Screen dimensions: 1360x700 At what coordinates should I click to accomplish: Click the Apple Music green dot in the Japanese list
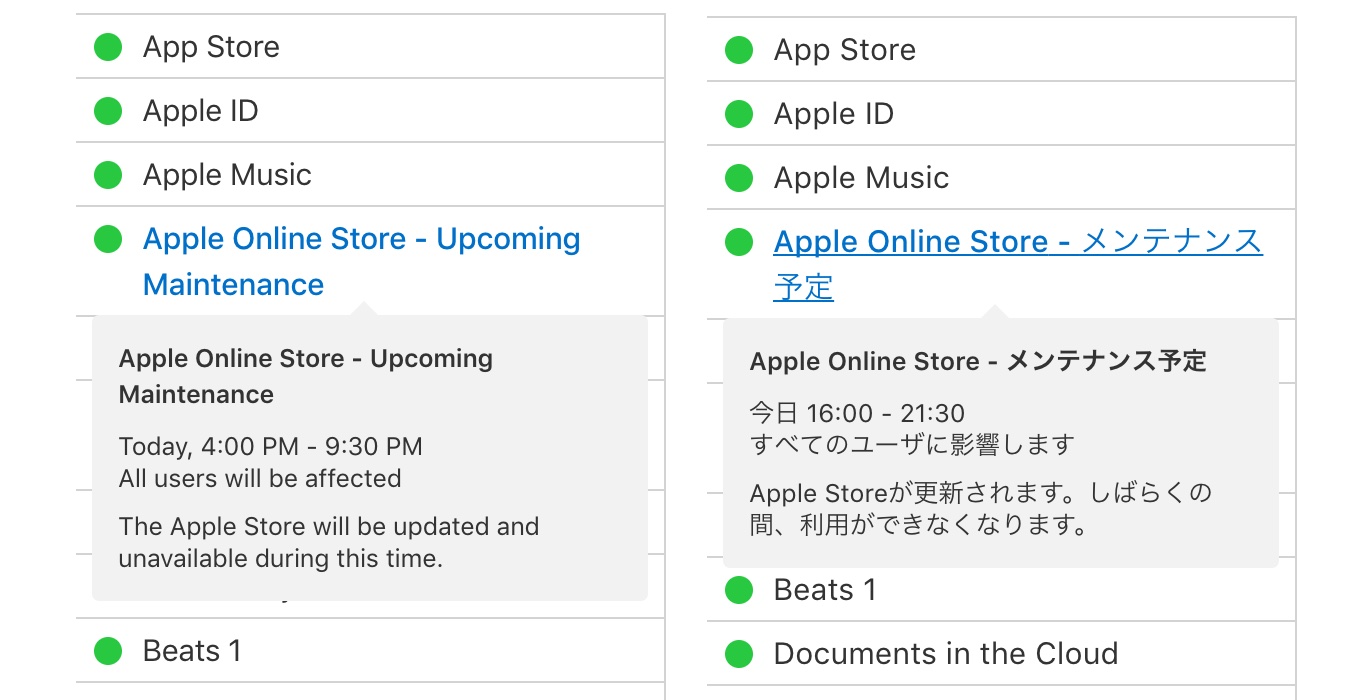[x=739, y=178]
